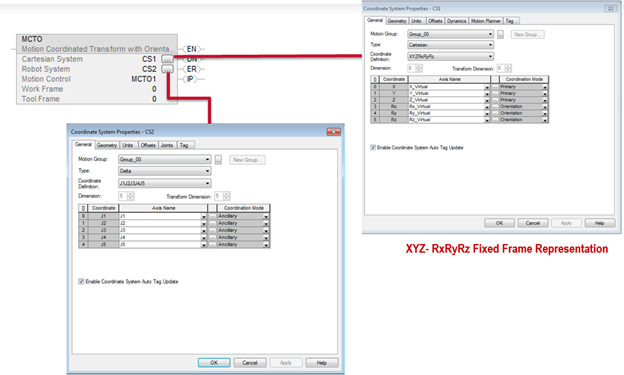Open browse button for Cartesian System CS1

pos(168,59)
